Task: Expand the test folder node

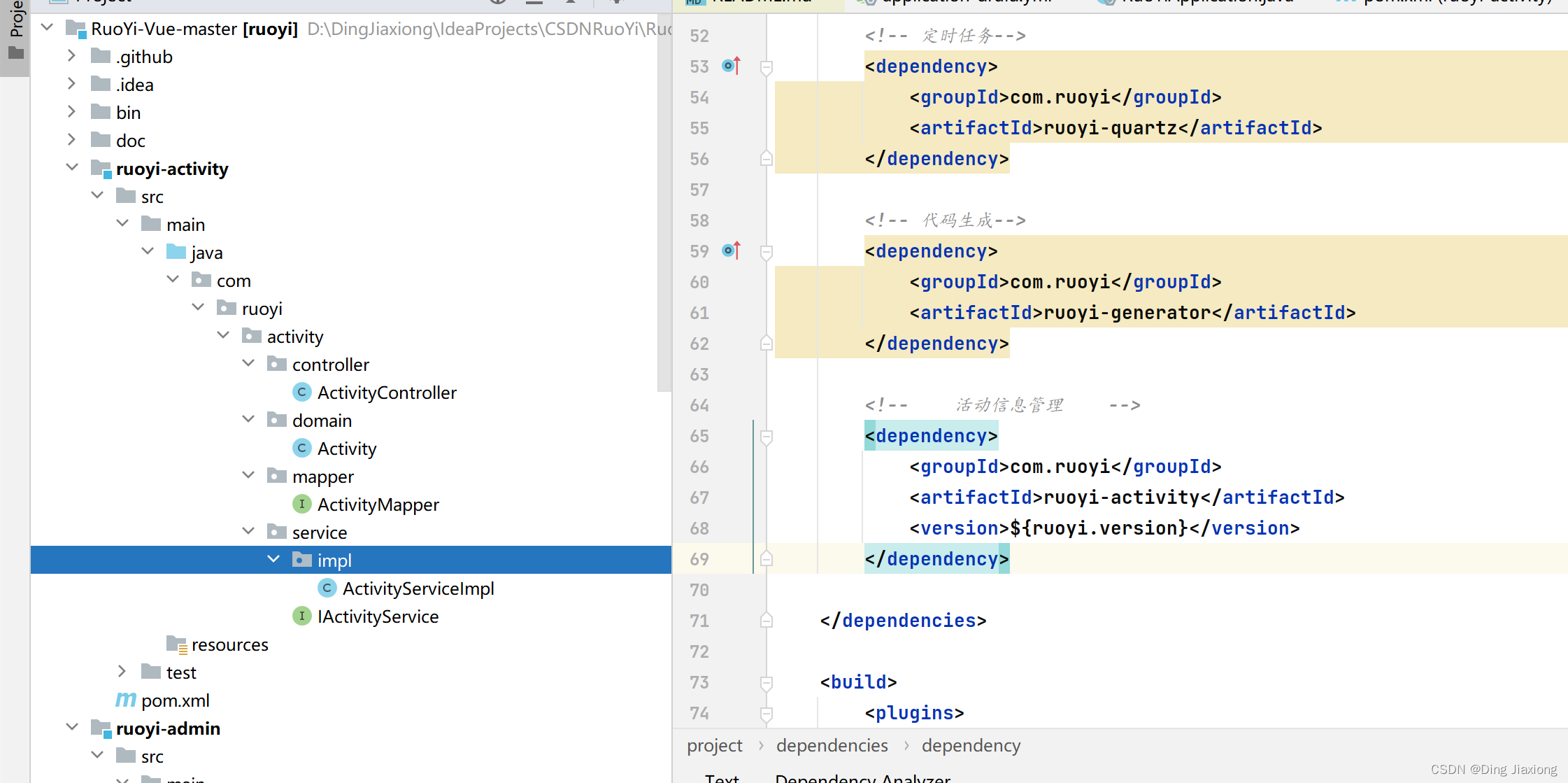Action: tap(122, 672)
